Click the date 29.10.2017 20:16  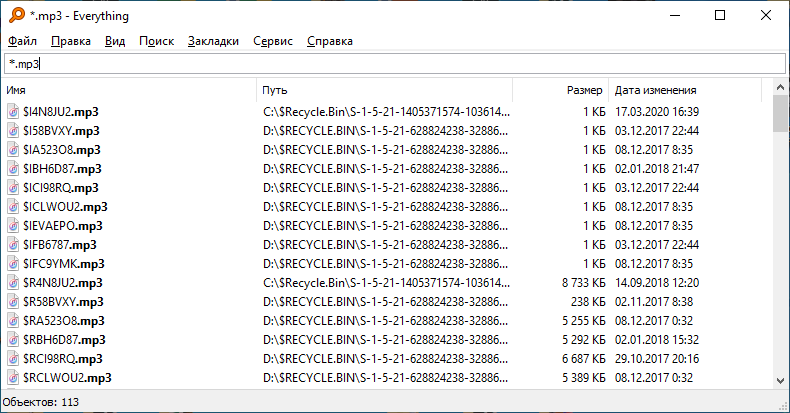click(657, 359)
